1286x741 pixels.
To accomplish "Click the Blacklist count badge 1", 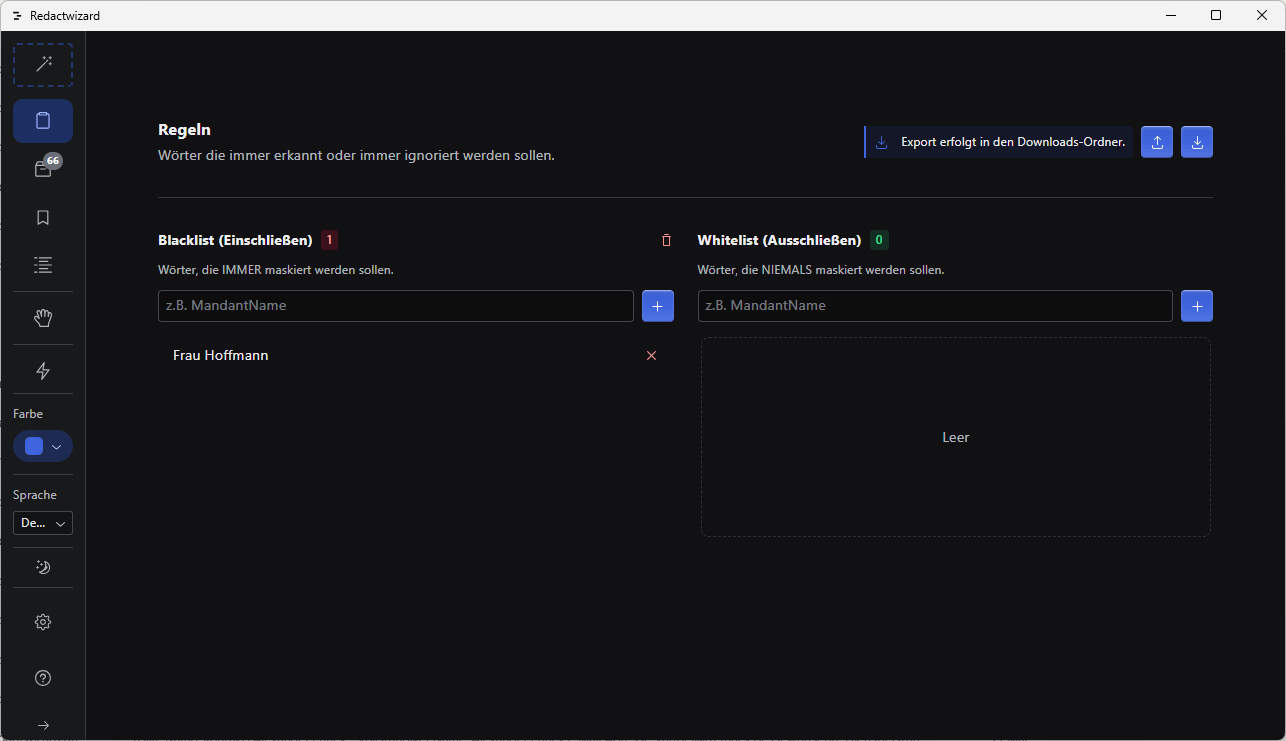I will [x=329, y=240].
